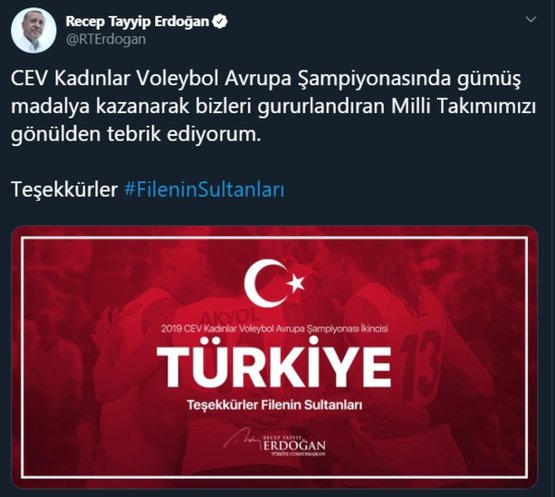This screenshot has width=555, height=497.
Task: Click the round profile avatar photo
Action: [34, 30]
